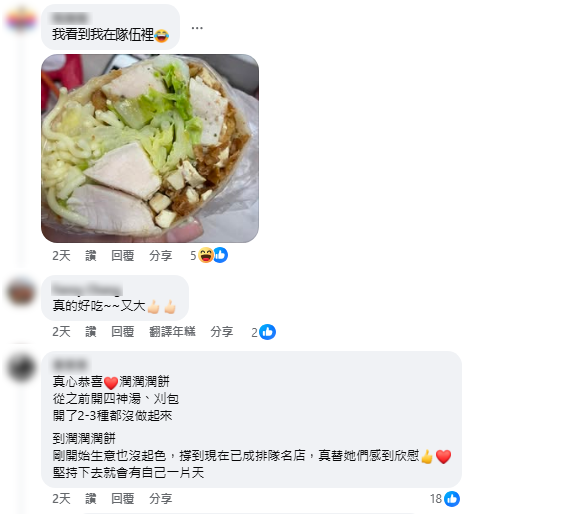Reply to the '真心恭喜潤潤潤餅' comment
579x514 pixels.
123,499
